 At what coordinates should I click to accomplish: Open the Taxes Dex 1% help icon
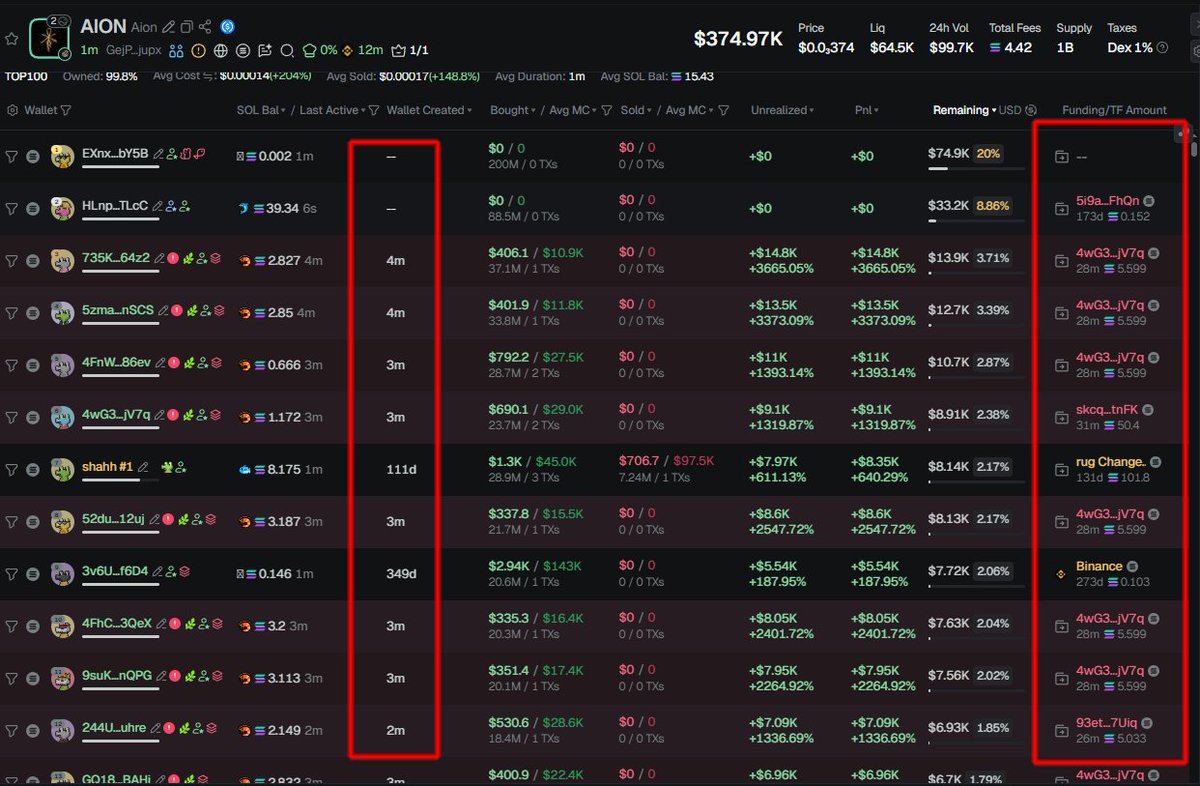[x=1162, y=47]
